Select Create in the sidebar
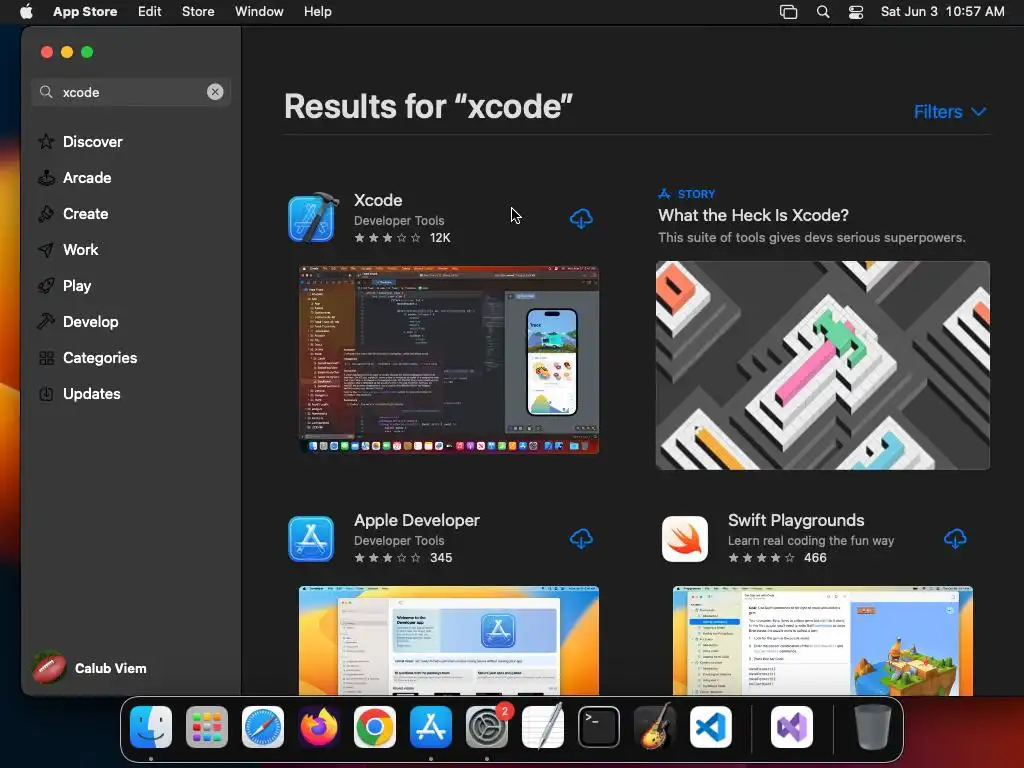The height and width of the screenshot is (768, 1024). coord(85,214)
